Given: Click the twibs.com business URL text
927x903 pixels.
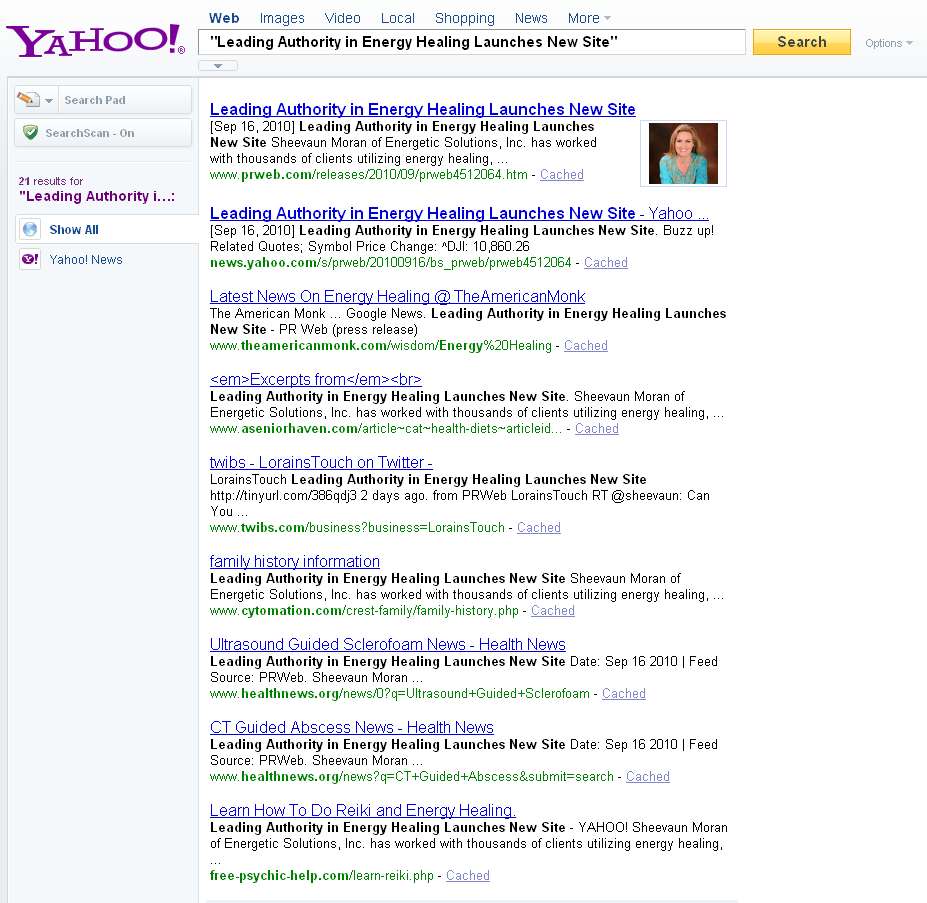Looking at the screenshot, I should [x=357, y=527].
